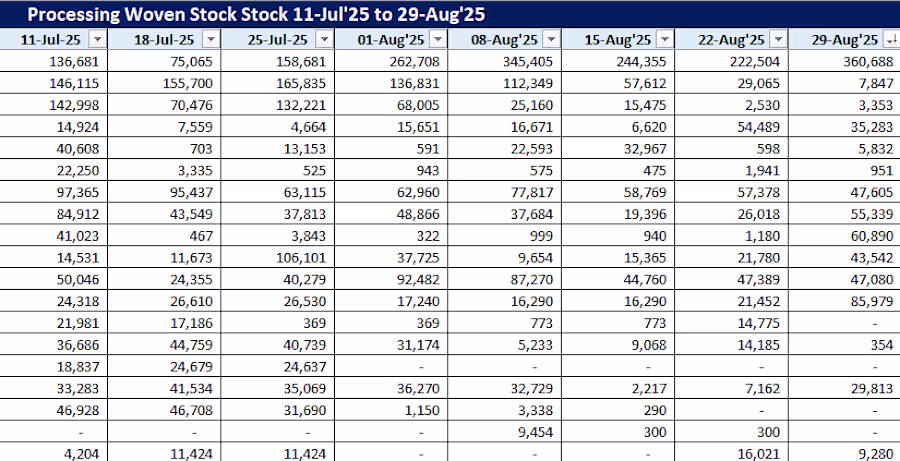Viewport: 900px width, 461px height.
Task: Open the 25-Jul-25 column filter dropdown
Action: tap(324, 39)
